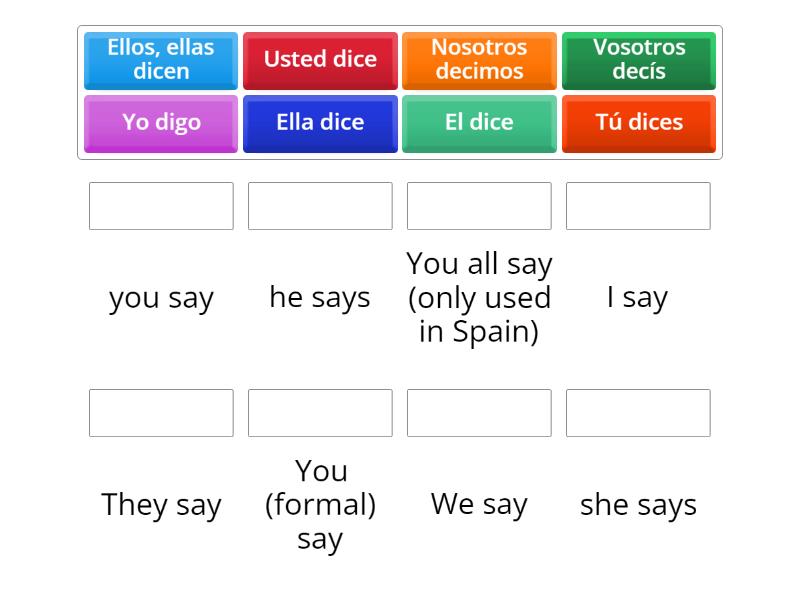Select the 'Yo digo' purple tile
800x600 pixels.
[x=160, y=123]
